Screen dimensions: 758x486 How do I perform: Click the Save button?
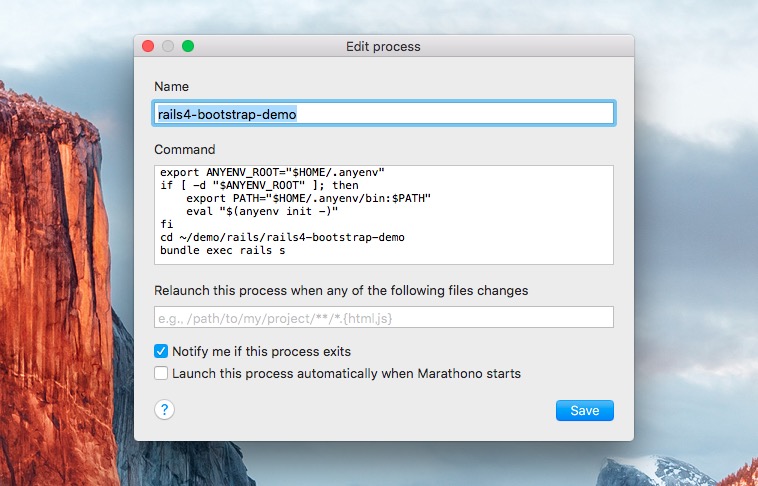point(584,410)
